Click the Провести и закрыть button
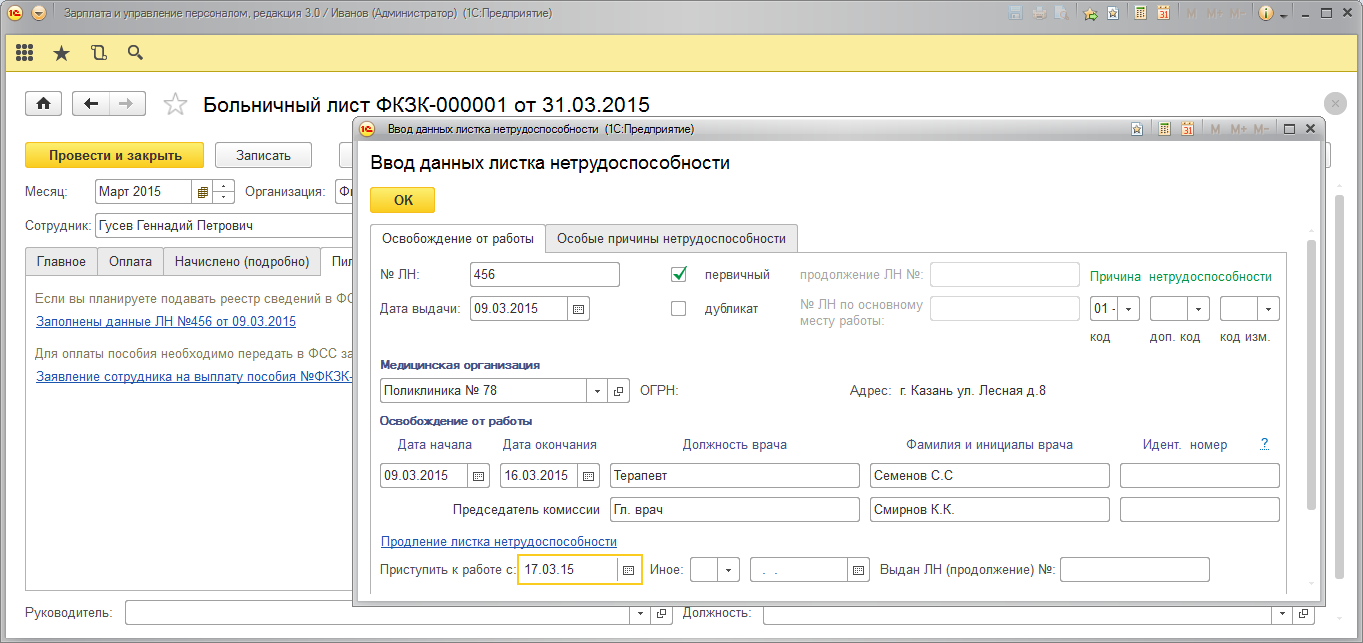1363x643 pixels. (x=114, y=155)
